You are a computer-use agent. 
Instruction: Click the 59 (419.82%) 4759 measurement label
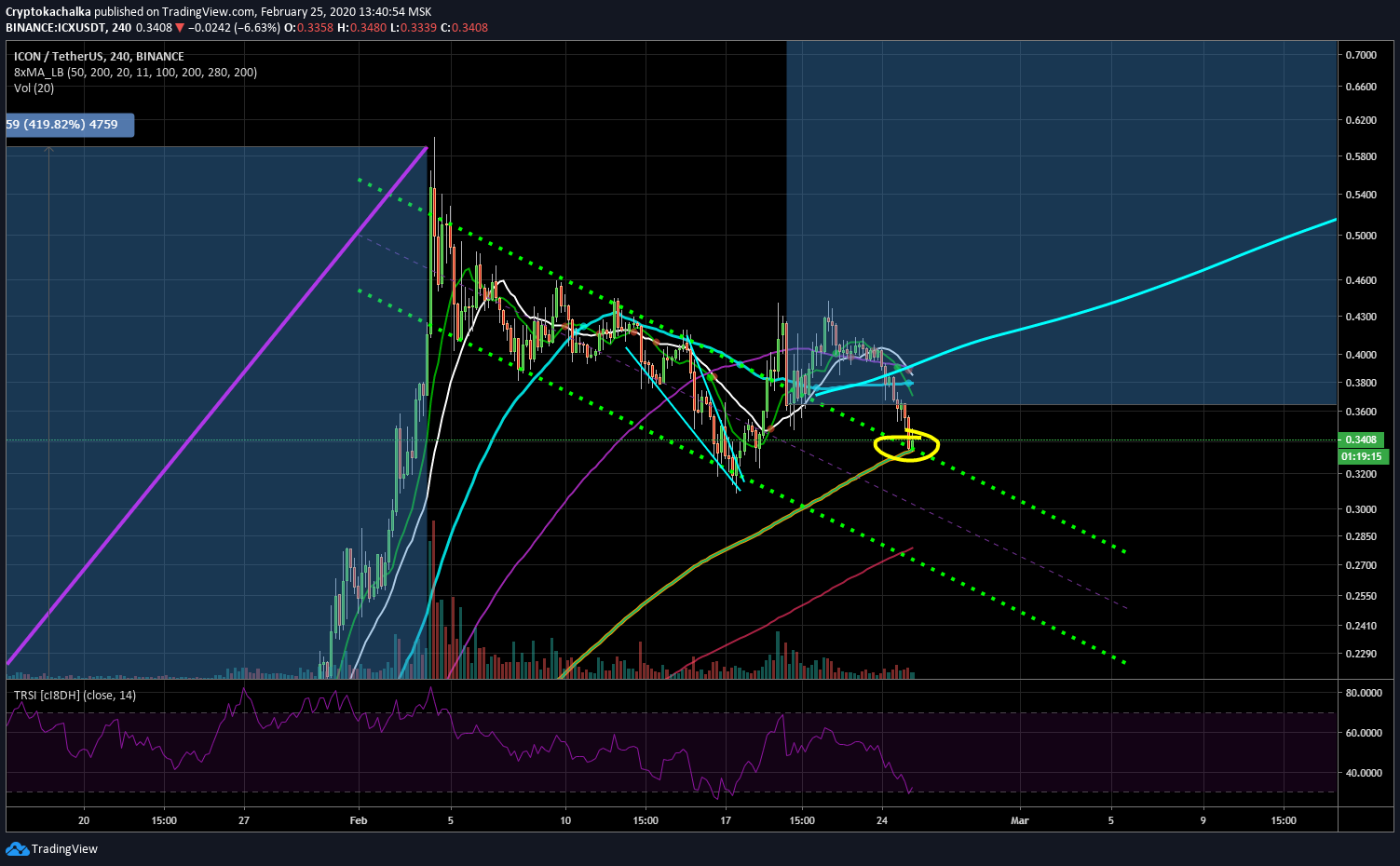[70, 125]
